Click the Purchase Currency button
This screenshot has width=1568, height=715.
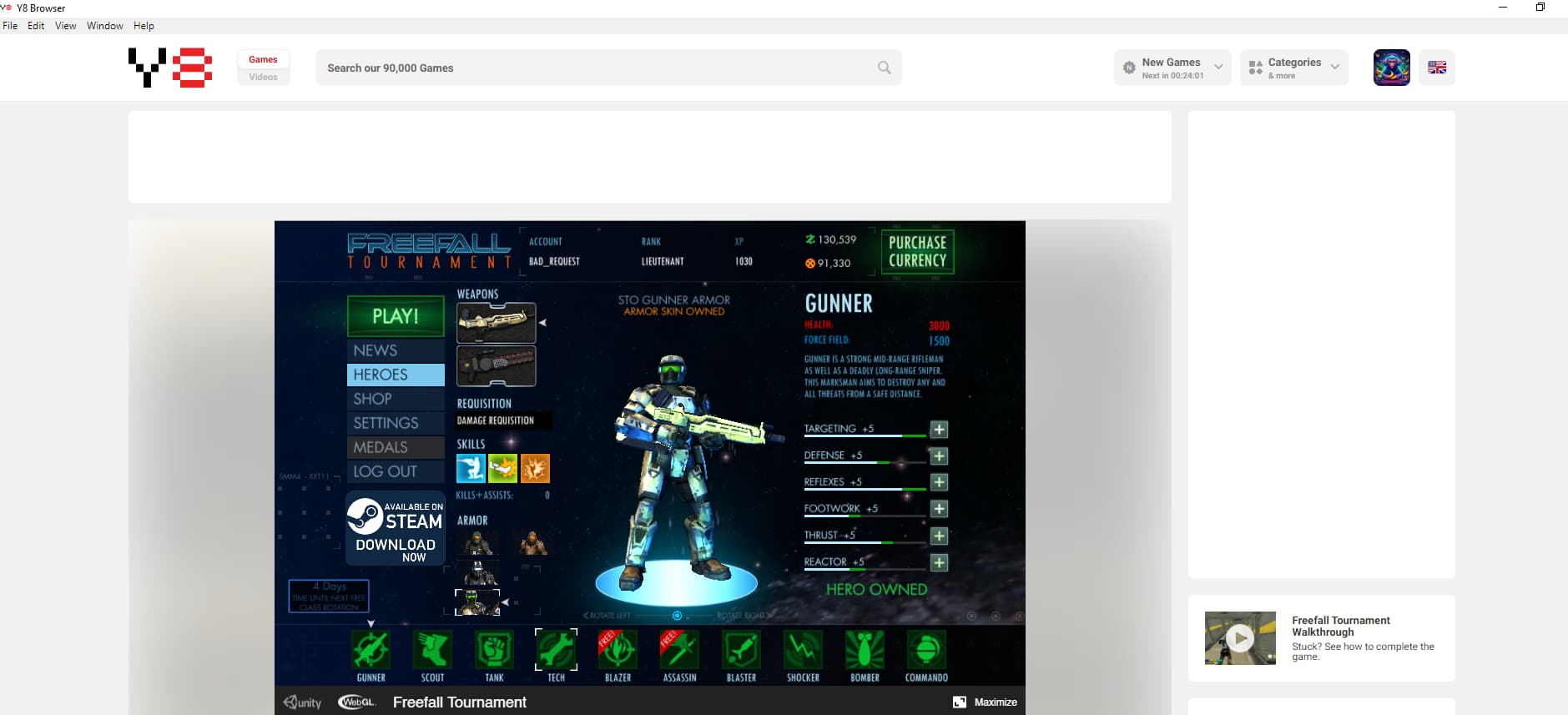(x=917, y=251)
